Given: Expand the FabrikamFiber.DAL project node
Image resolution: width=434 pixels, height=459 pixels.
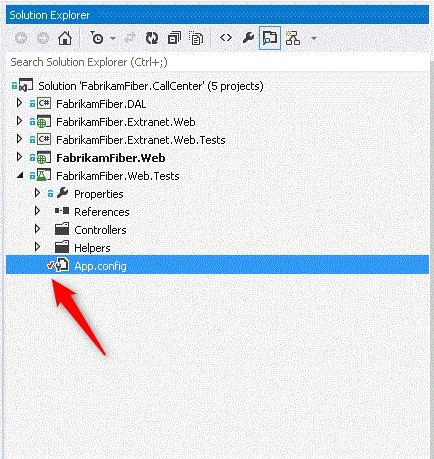Looking at the screenshot, I should 19,103.
